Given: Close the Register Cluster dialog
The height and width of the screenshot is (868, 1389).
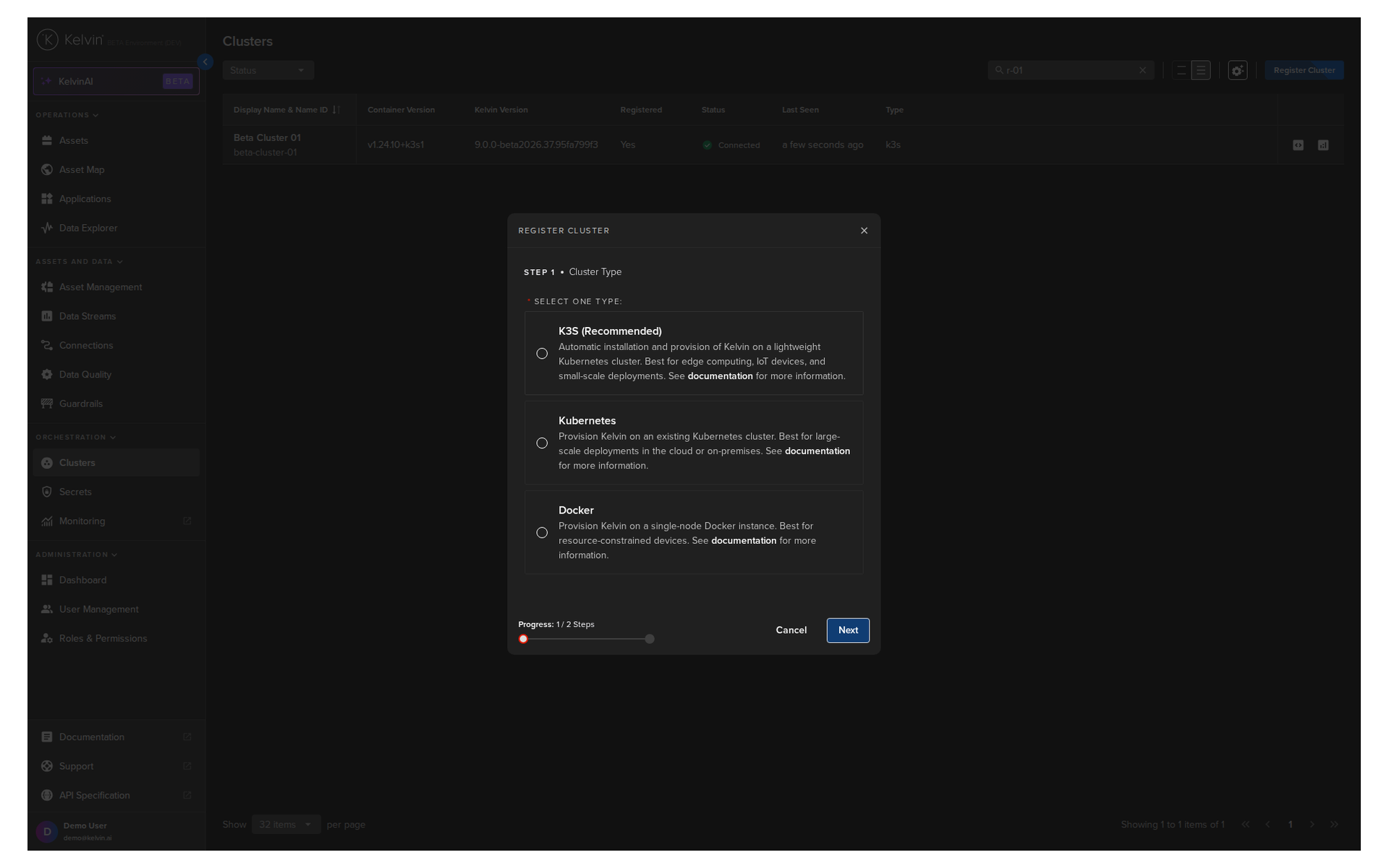Looking at the screenshot, I should click(x=864, y=231).
